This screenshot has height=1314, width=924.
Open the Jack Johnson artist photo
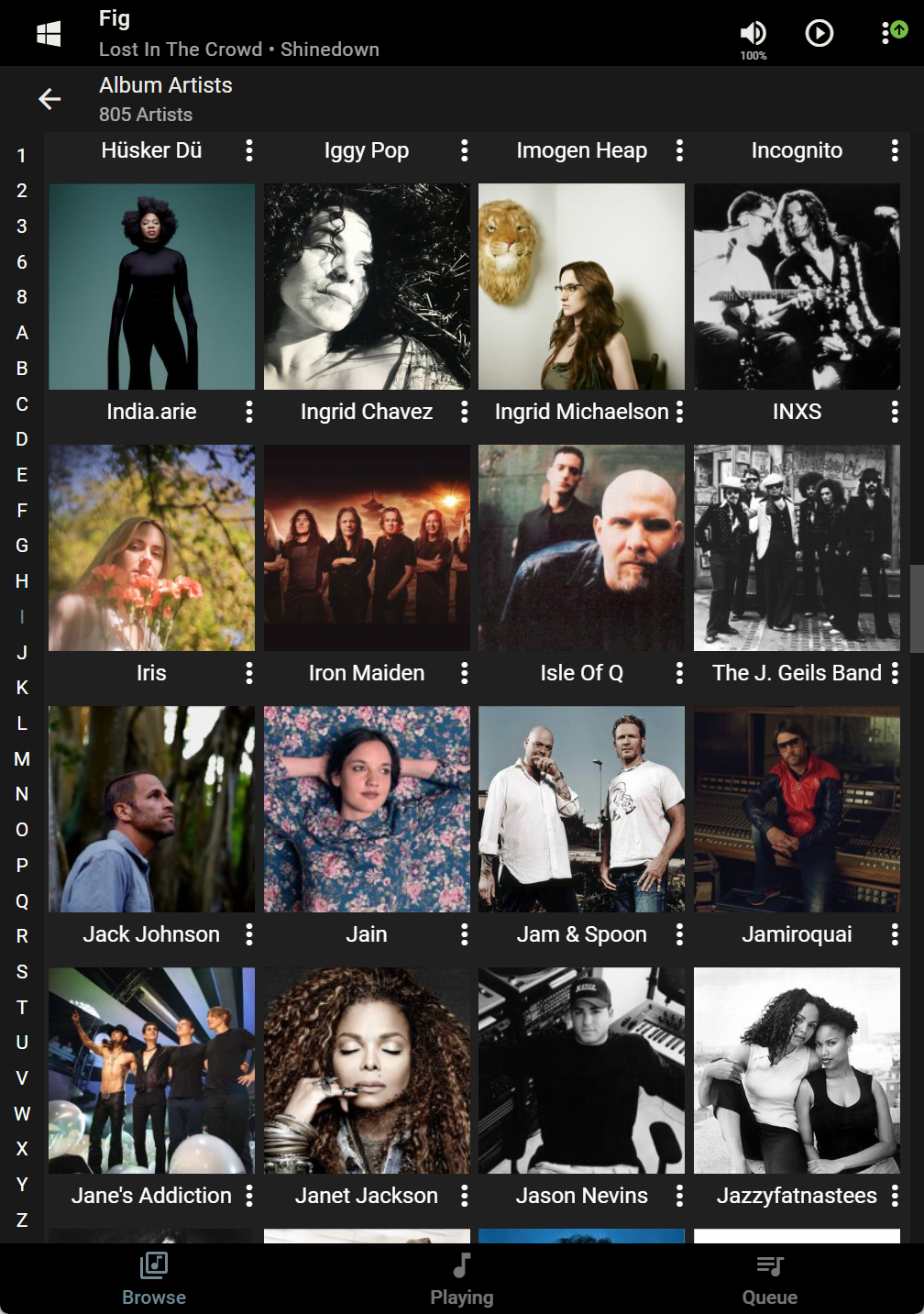click(151, 809)
